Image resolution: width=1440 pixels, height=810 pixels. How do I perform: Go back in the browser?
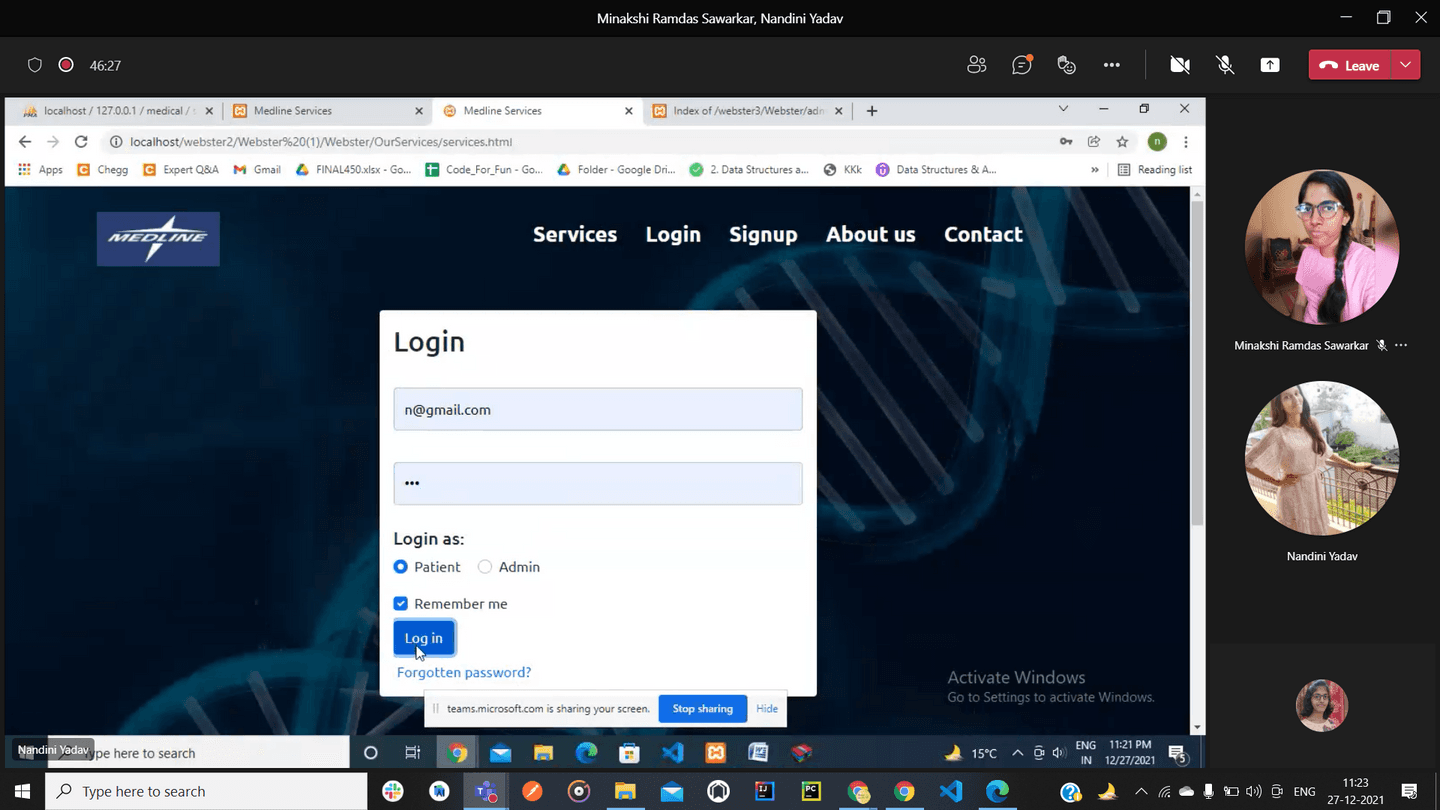tap(25, 142)
